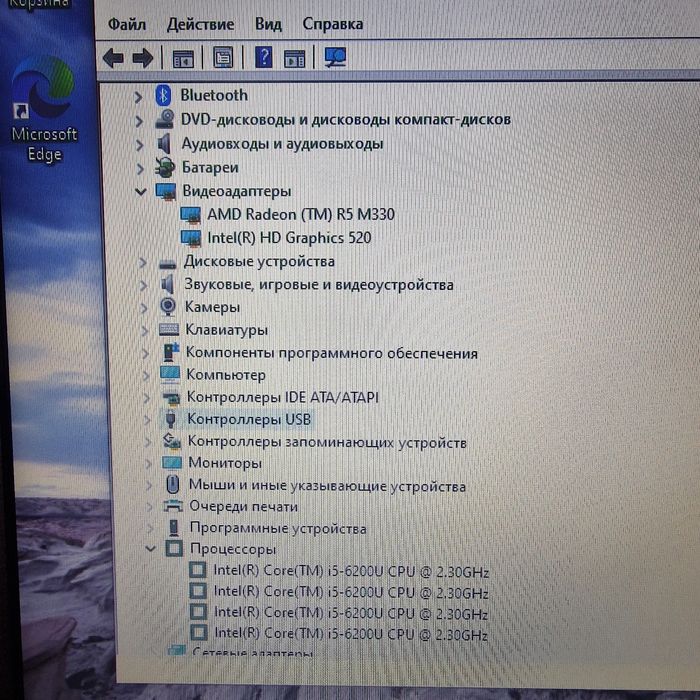This screenshot has width=700, height=700.
Task: Click the action pane toolbar icon
Action: coord(294,58)
